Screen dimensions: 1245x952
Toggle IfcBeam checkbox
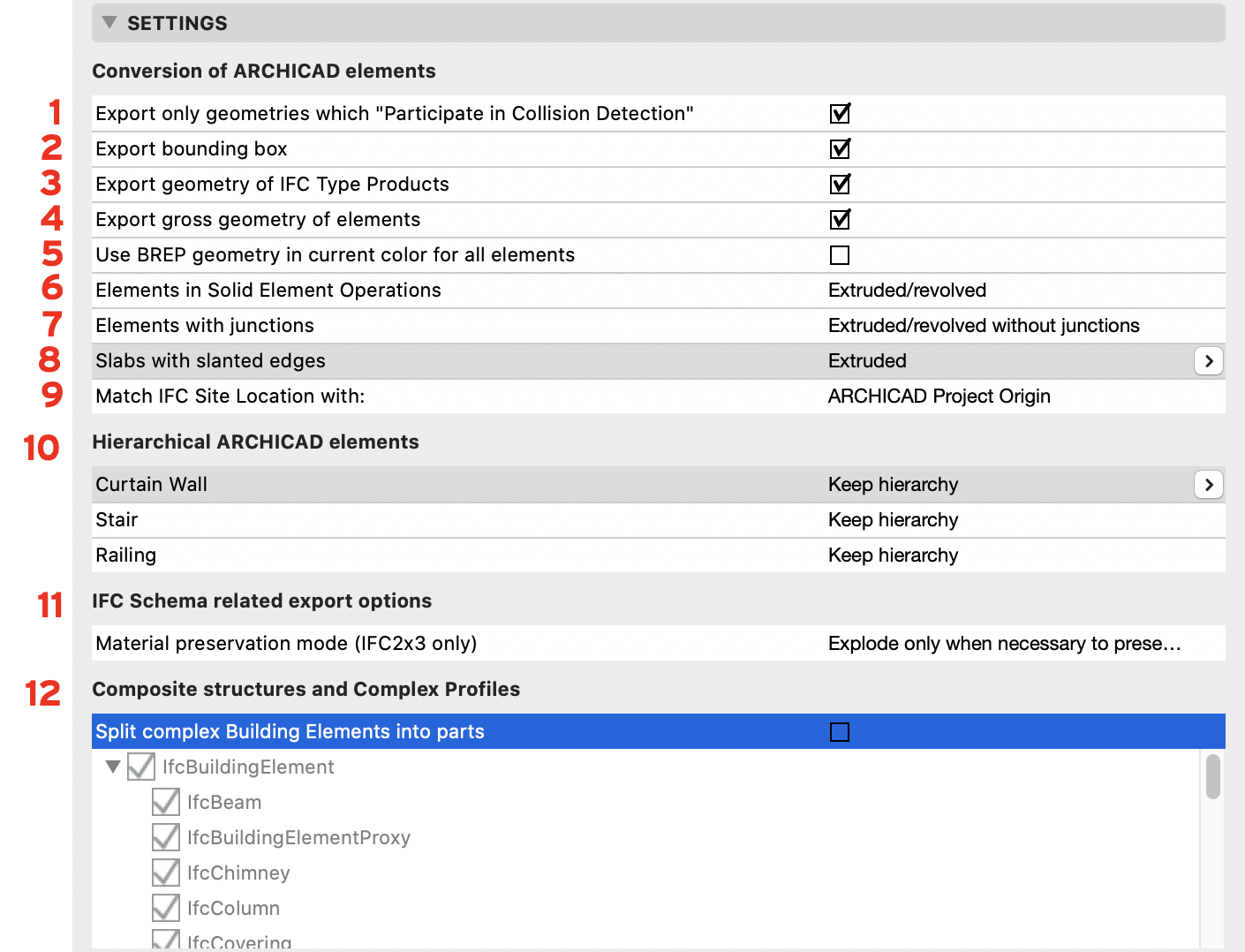coord(166,802)
